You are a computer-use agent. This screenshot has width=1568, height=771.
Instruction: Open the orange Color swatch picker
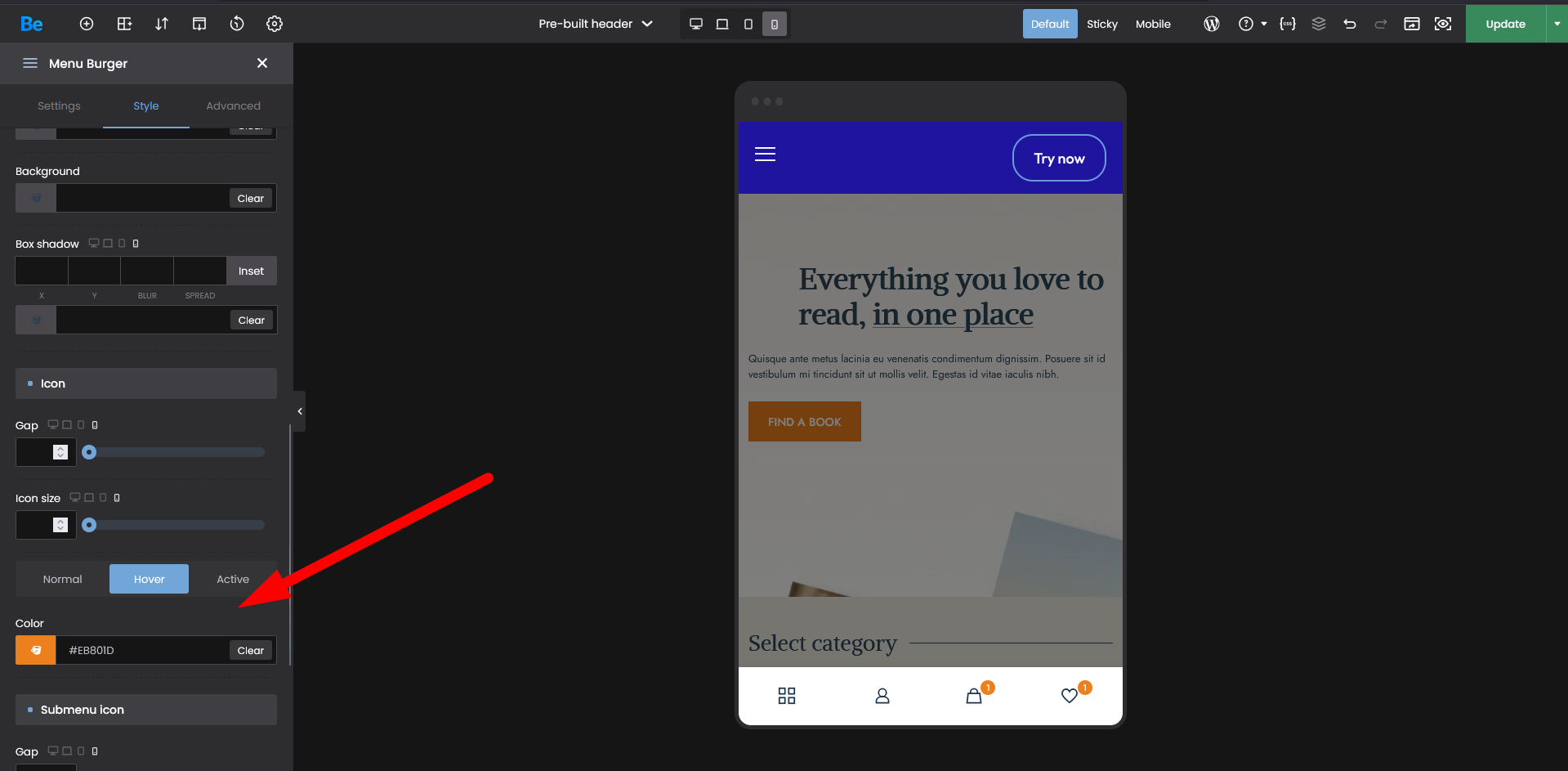36,650
